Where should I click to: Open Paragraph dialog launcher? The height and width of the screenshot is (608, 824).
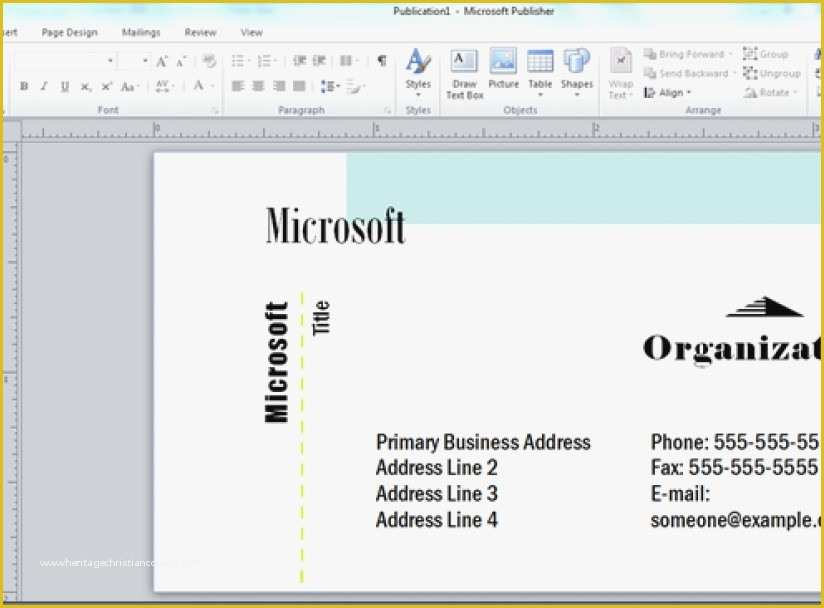(x=388, y=110)
